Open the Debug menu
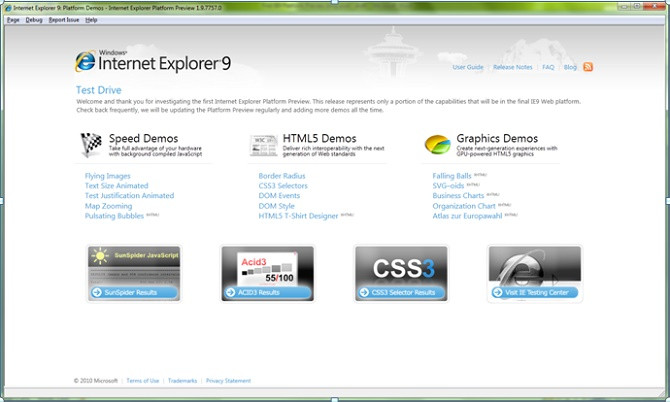The width and height of the screenshot is (670, 402). pyautogui.click(x=34, y=20)
